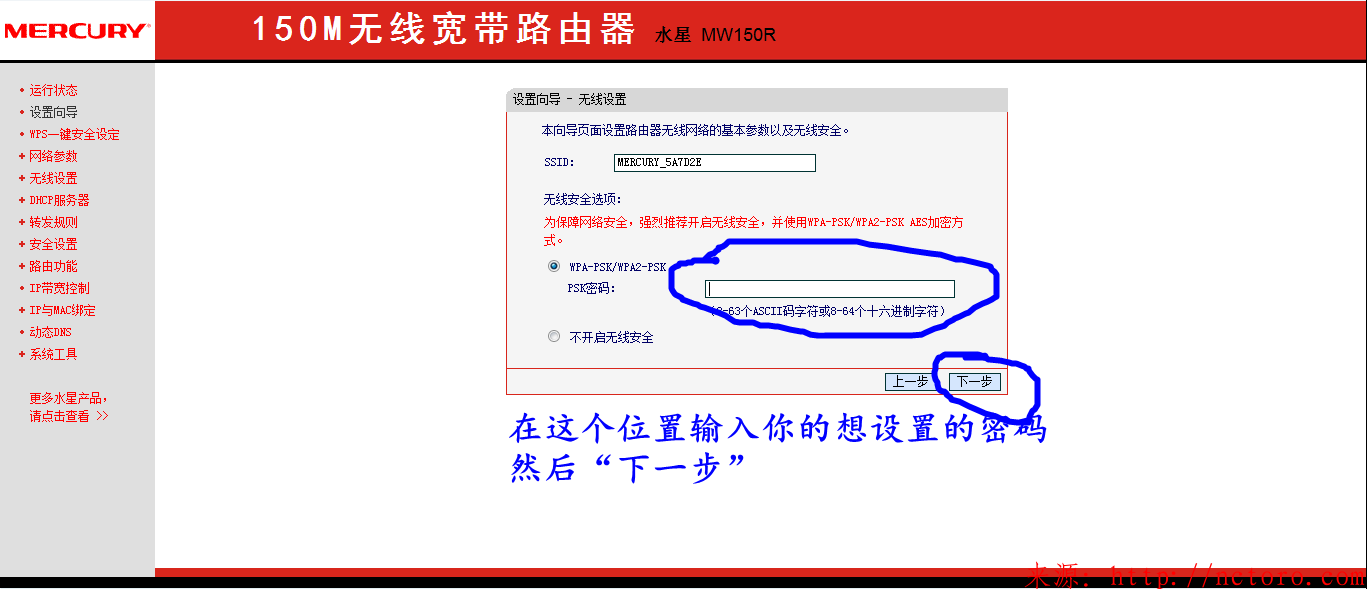This screenshot has width=1367, height=589.
Task: Click the 设置向导 - 无线设置 title
Action: (570, 100)
